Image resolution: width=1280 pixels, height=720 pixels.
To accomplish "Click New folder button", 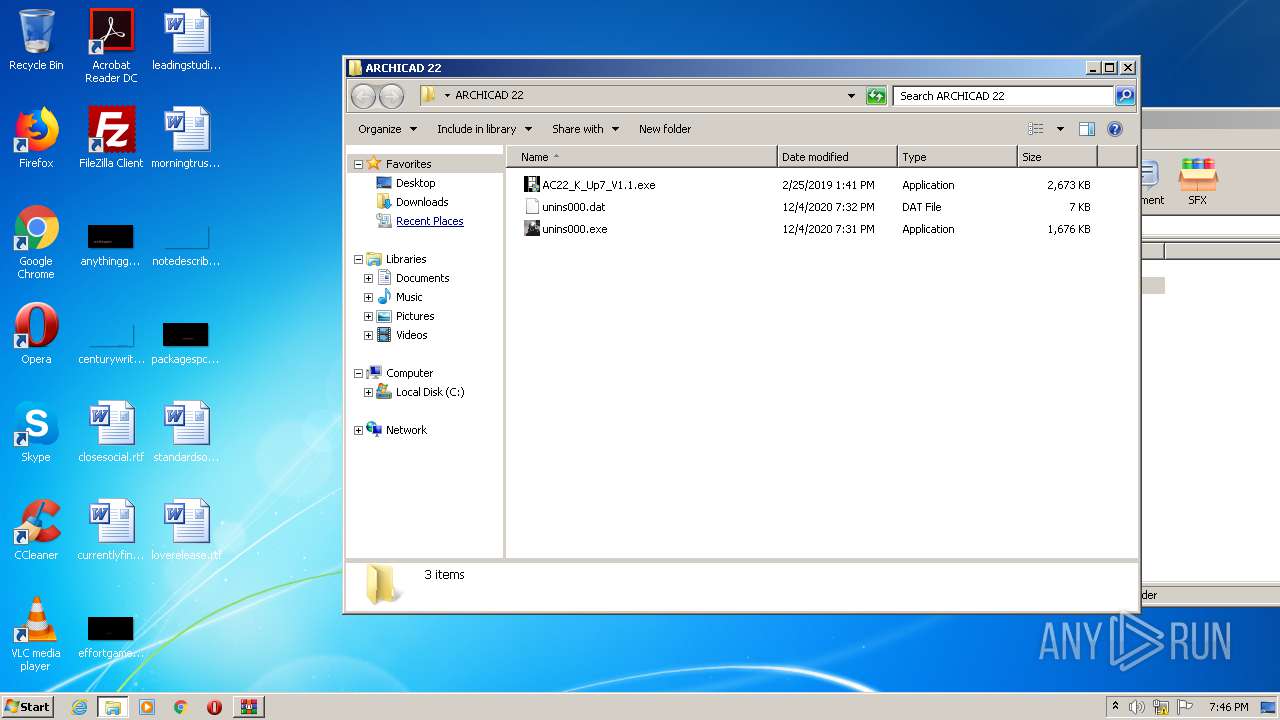I will pos(665,129).
